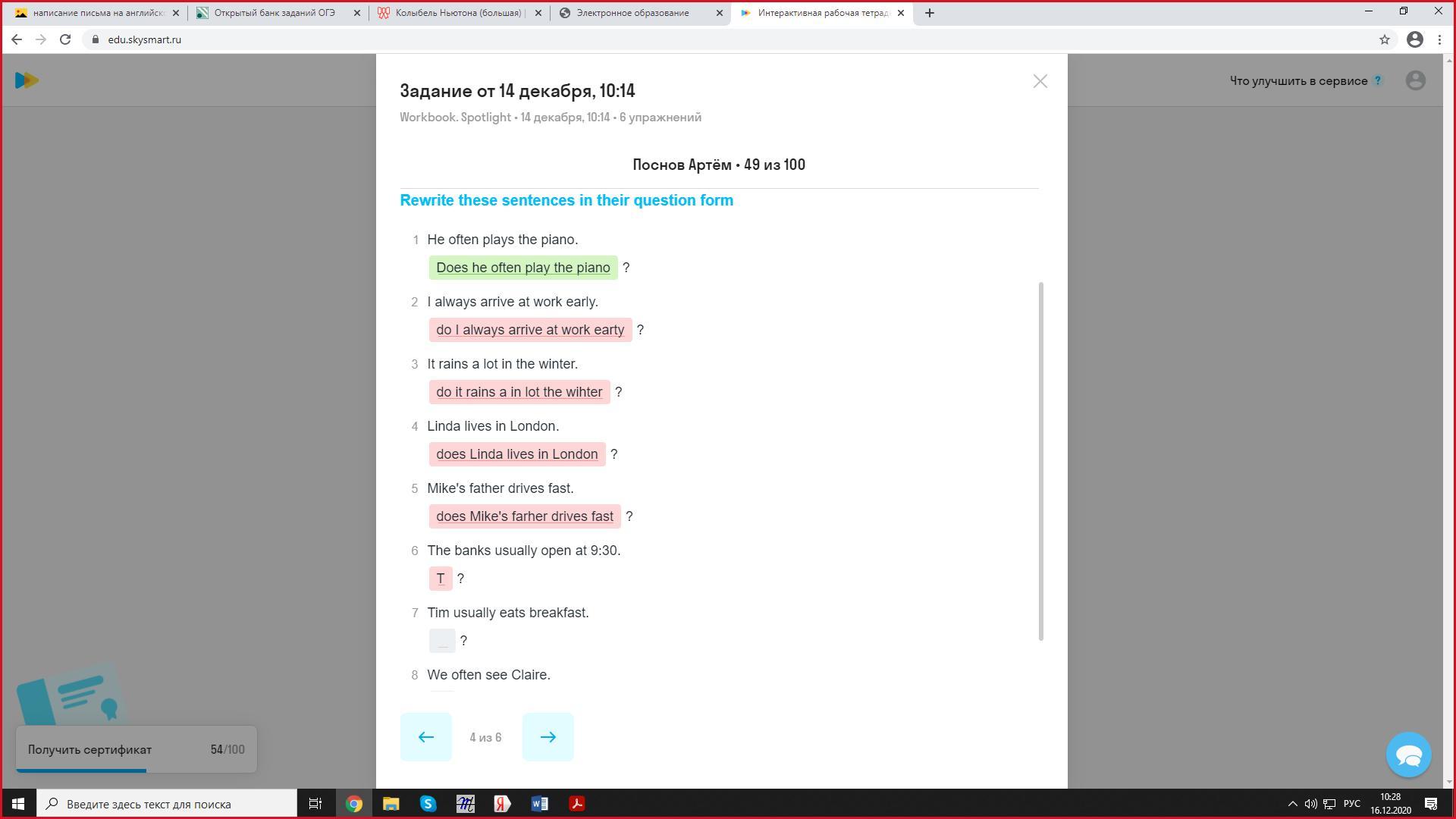
Task: Open a new browser tab
Action: click(929, 13)
